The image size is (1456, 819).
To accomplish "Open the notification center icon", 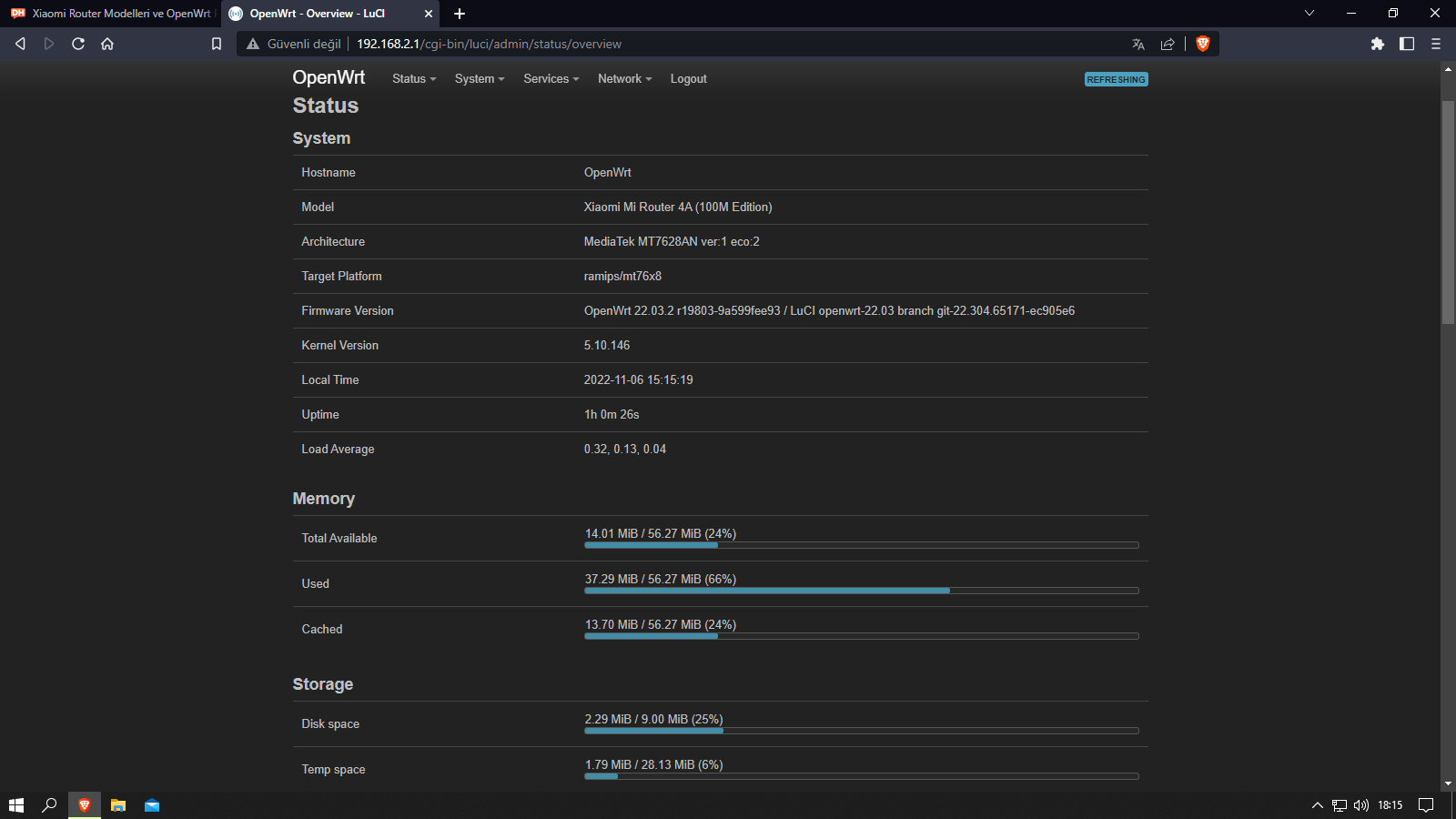I will pos(1426,805).
